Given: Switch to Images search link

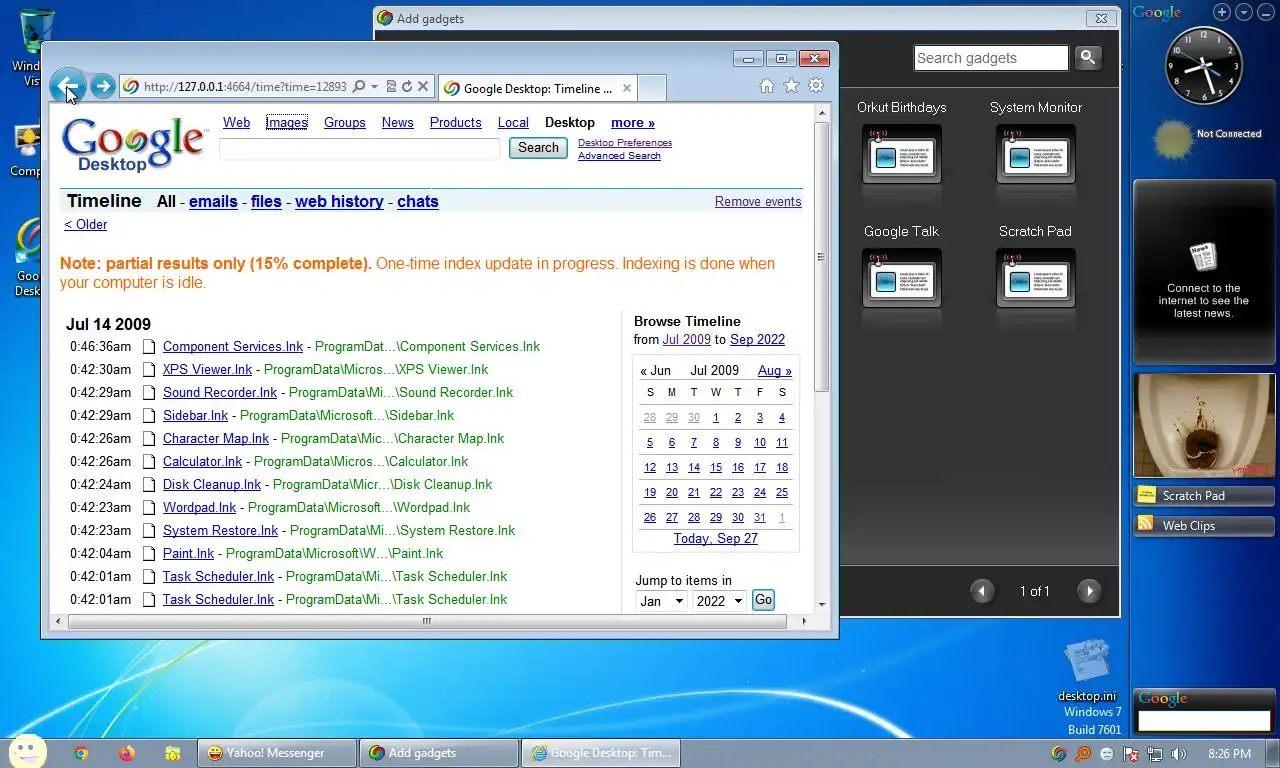Looking at the screenshot, I should [x=286, y=122].
